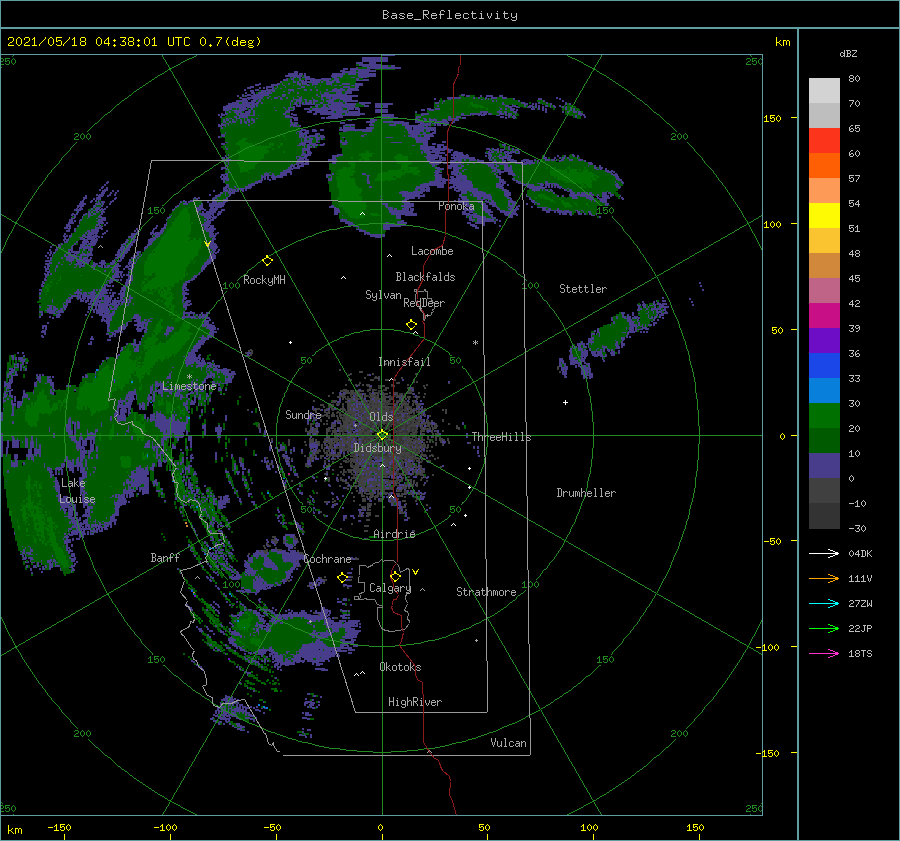Click the Base_Reflectivity title
Image resolution: width=900 pixels, height=841 pixels.
pyautogui.click(x=450, y=15)
